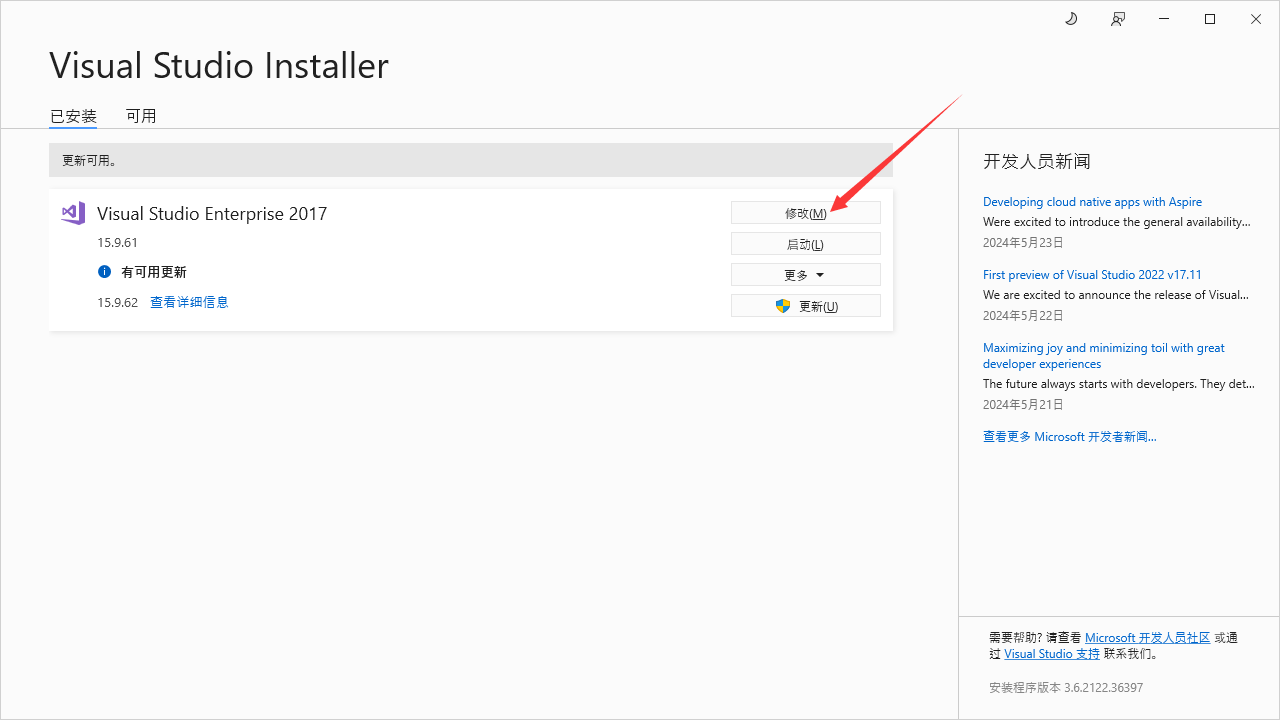Open the 查看详细信息 link

(189, 302)
